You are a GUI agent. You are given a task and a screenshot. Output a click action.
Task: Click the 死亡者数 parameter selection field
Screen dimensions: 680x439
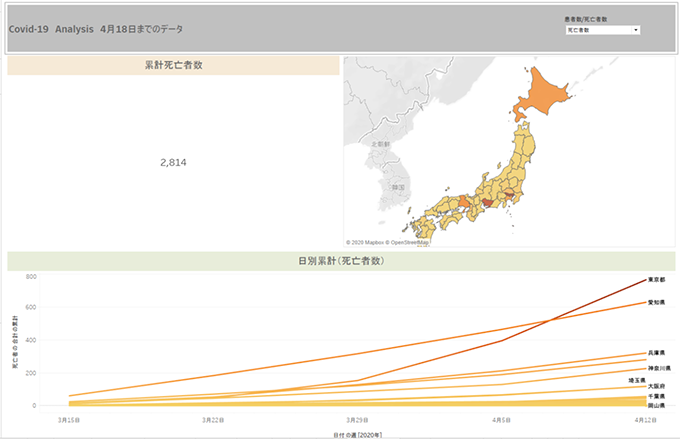point(598,30)
